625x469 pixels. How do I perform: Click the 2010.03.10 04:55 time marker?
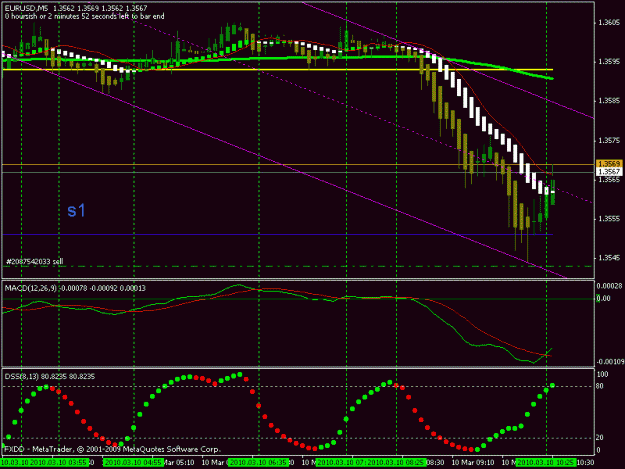(132, 462)
